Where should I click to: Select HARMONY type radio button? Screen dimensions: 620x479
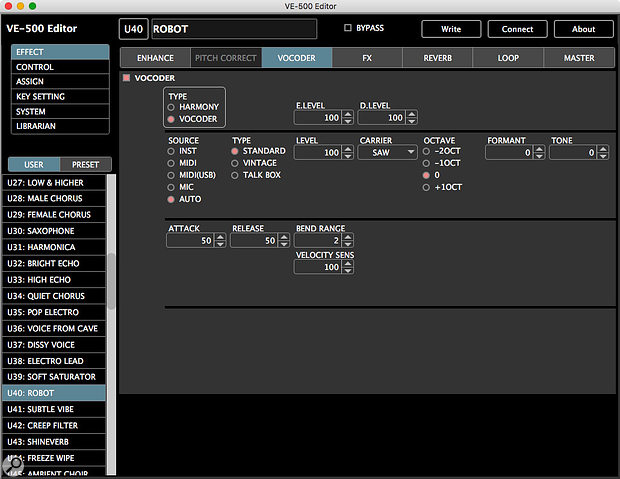click(171, 107)
